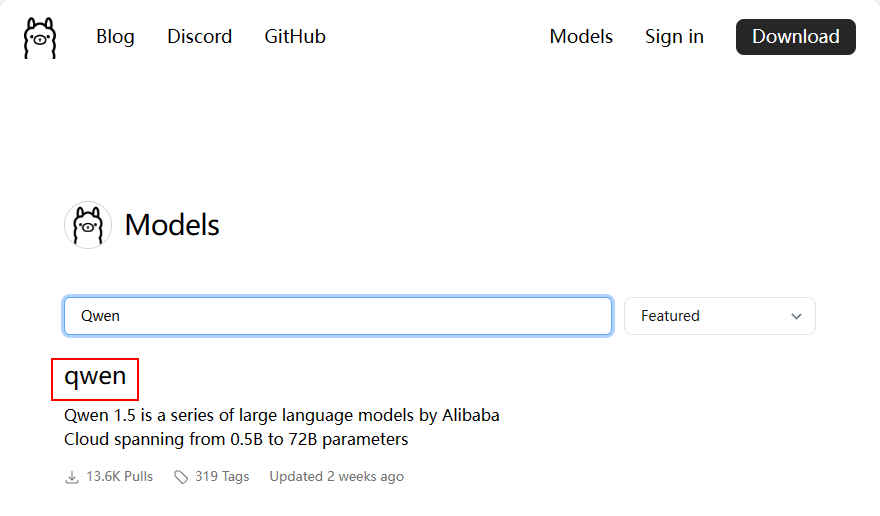
Task: Open the qwen model result
Action: pos(95,377)
